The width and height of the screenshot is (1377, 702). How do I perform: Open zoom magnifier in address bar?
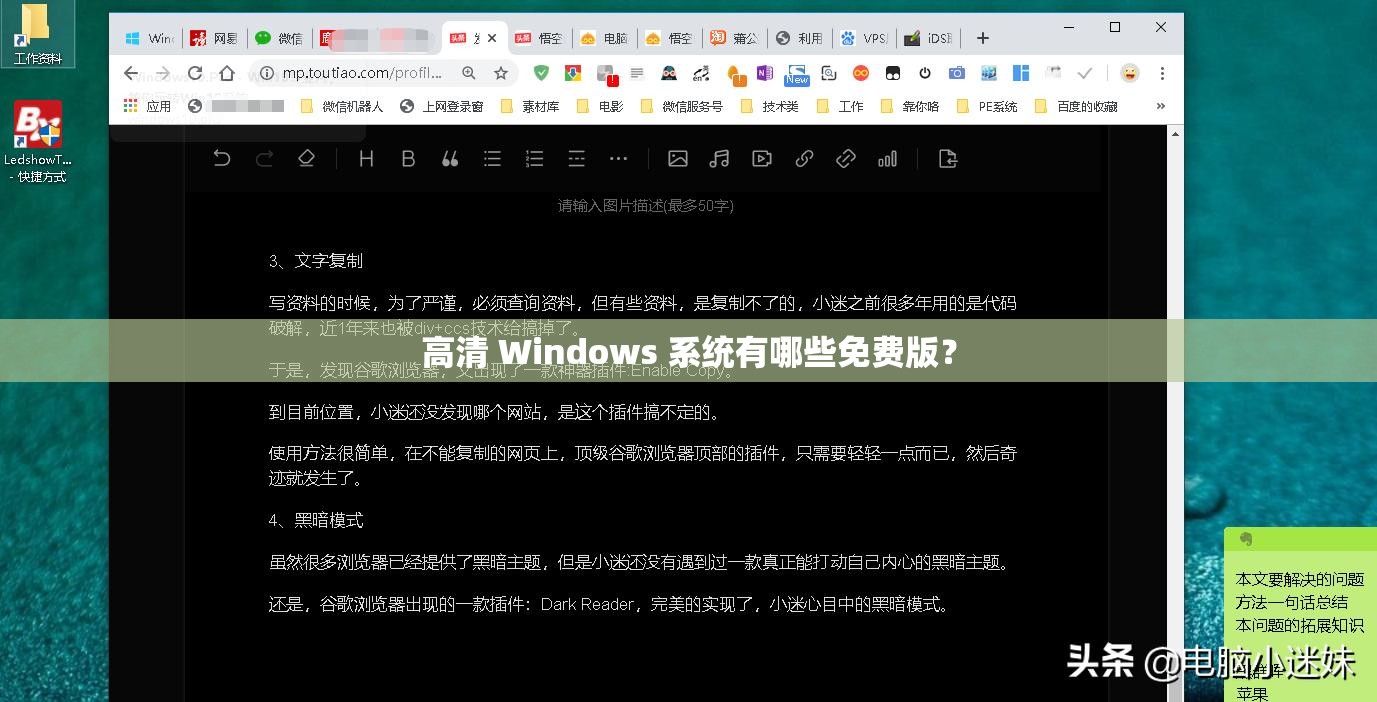click(x=469, y=73)
